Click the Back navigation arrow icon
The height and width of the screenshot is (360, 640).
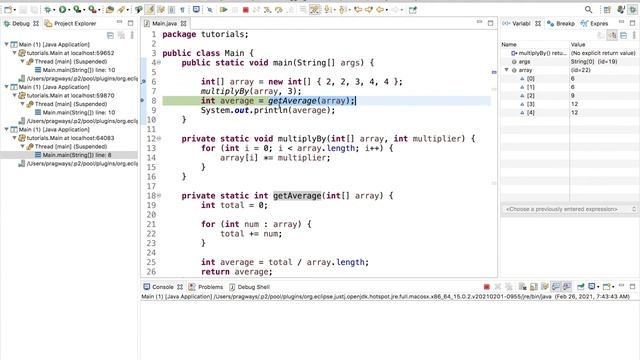point(380,10)
